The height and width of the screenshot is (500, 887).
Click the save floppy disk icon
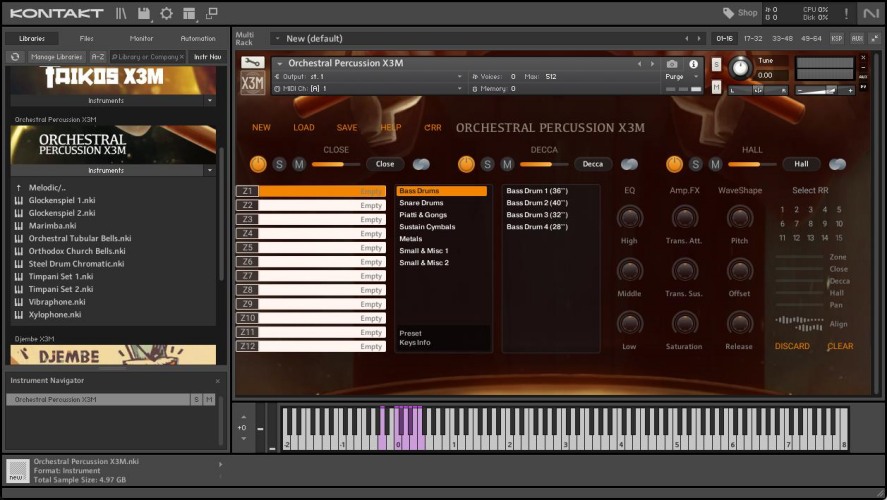[x=144, y=13]
